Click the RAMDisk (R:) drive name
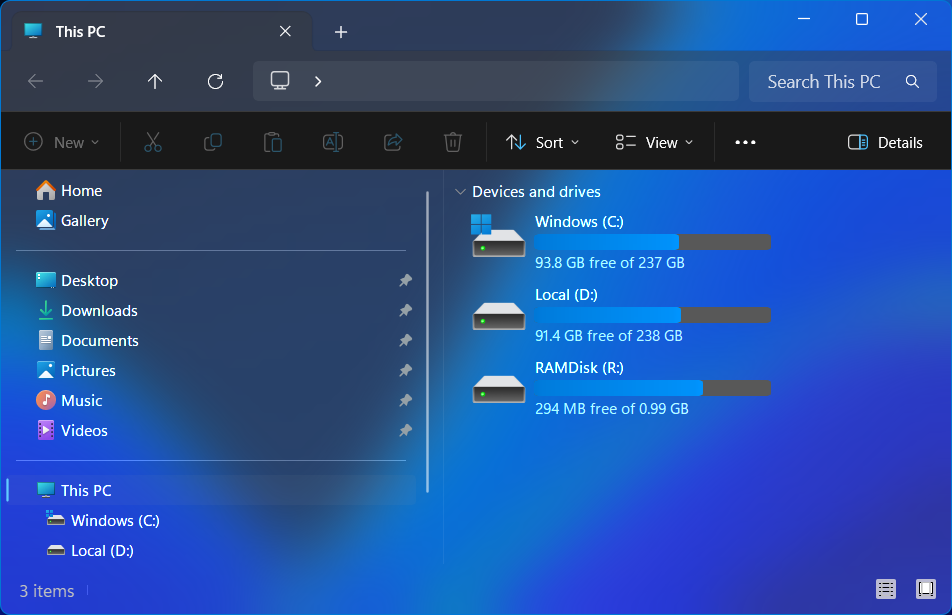This screenshot has height=615, width=952. [579, 368]
